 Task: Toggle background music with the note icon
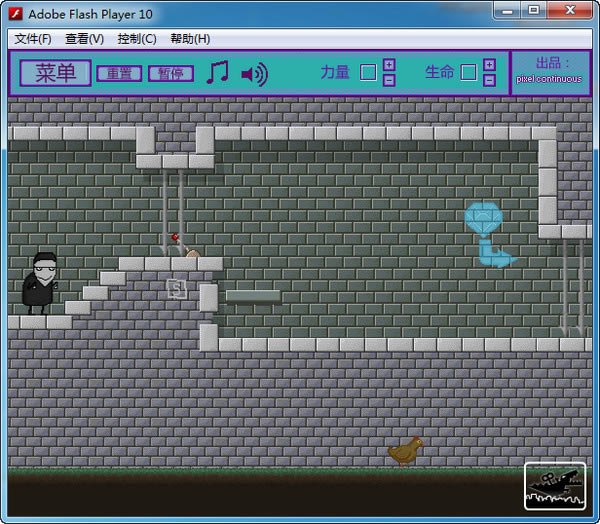click(x=217, y=73)
